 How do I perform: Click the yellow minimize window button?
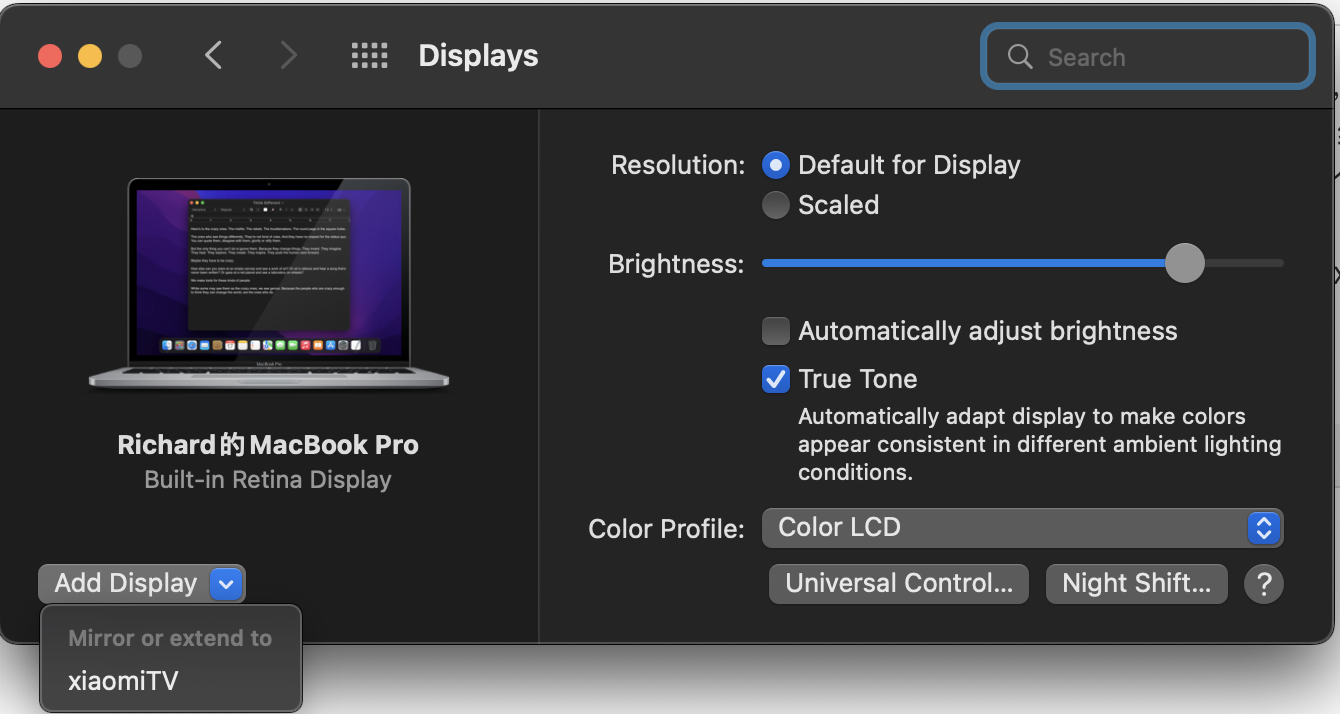pyautogui.click(x=90, y=56)
